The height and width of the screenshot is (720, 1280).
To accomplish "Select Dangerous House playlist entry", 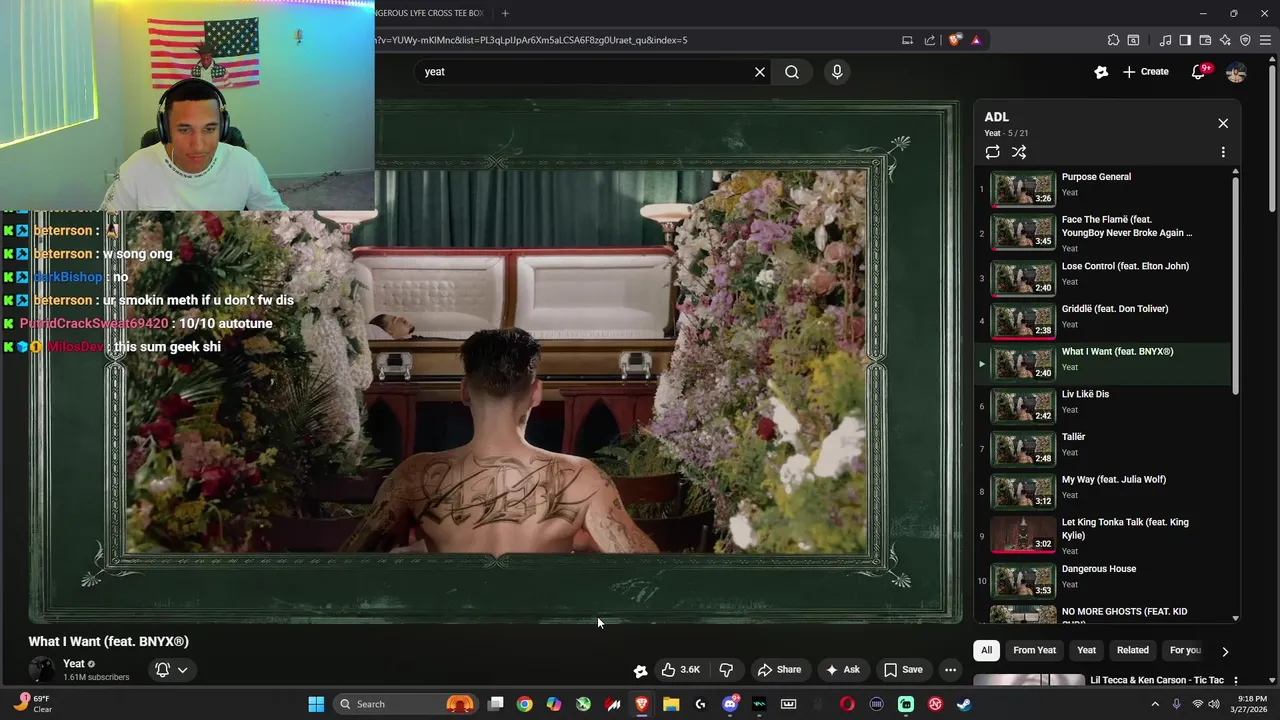I will (1102, 580).
